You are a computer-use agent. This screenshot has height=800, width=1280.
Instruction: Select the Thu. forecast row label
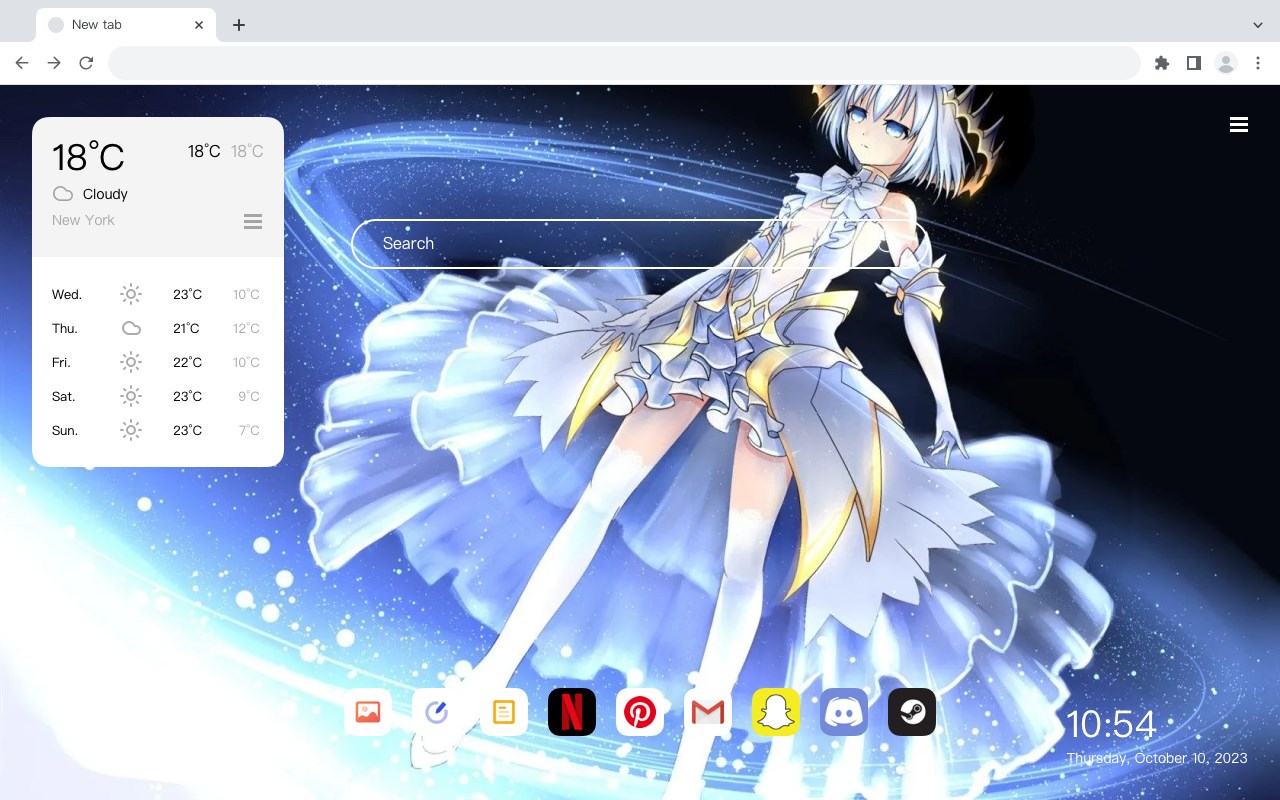coord(65,328)
